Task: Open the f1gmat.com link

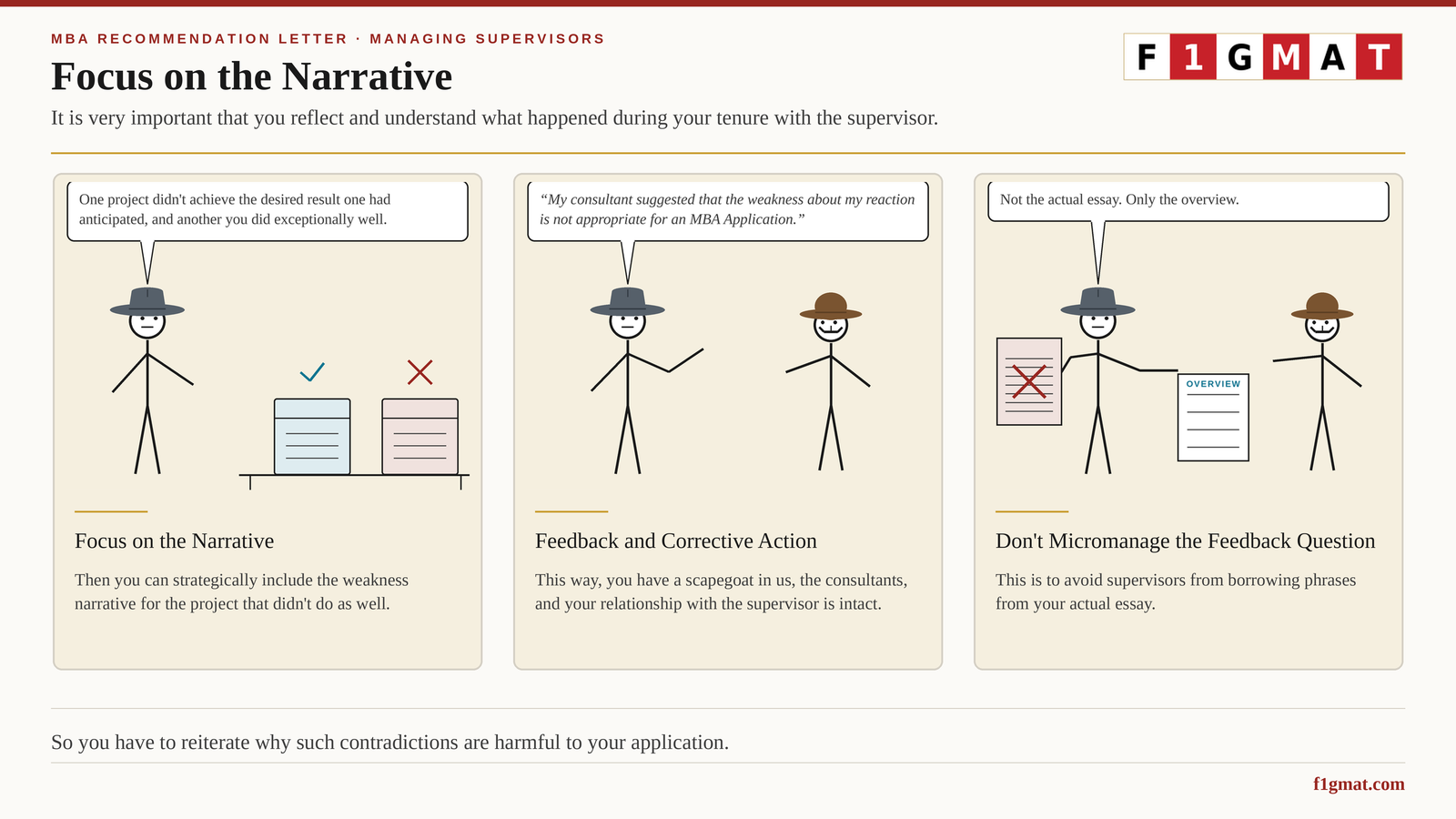Action: click(x=1359, y=784)
